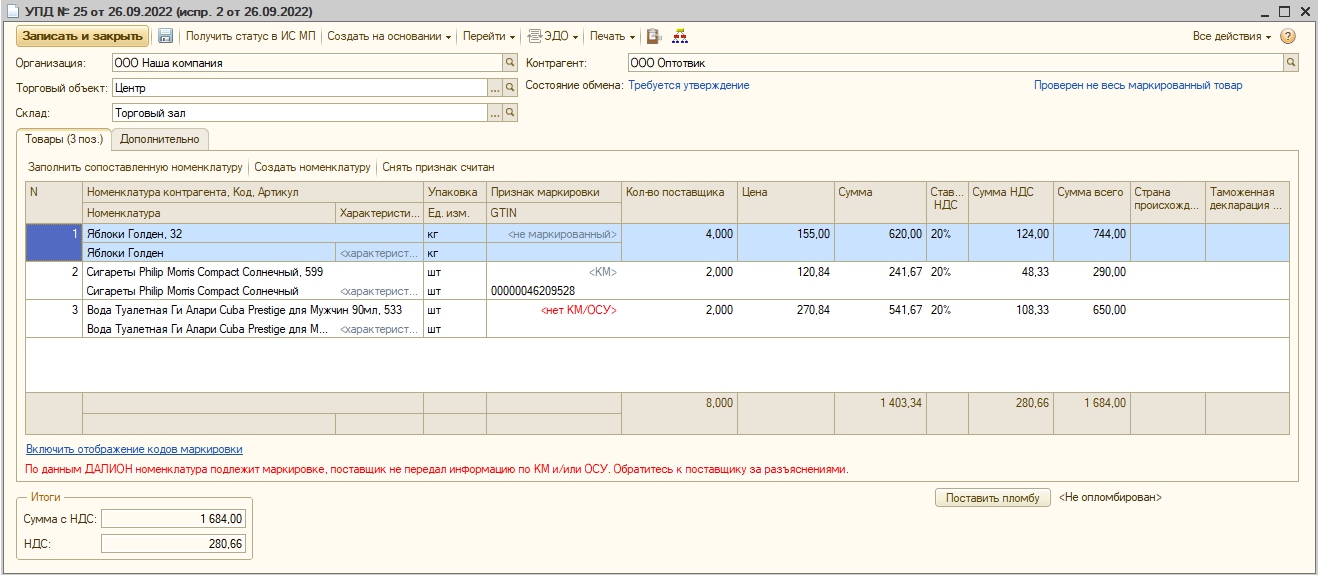This screenshot has width=1318, height=575.
Task: Open the Все действия menu
Action: (x=1232, y=36)
